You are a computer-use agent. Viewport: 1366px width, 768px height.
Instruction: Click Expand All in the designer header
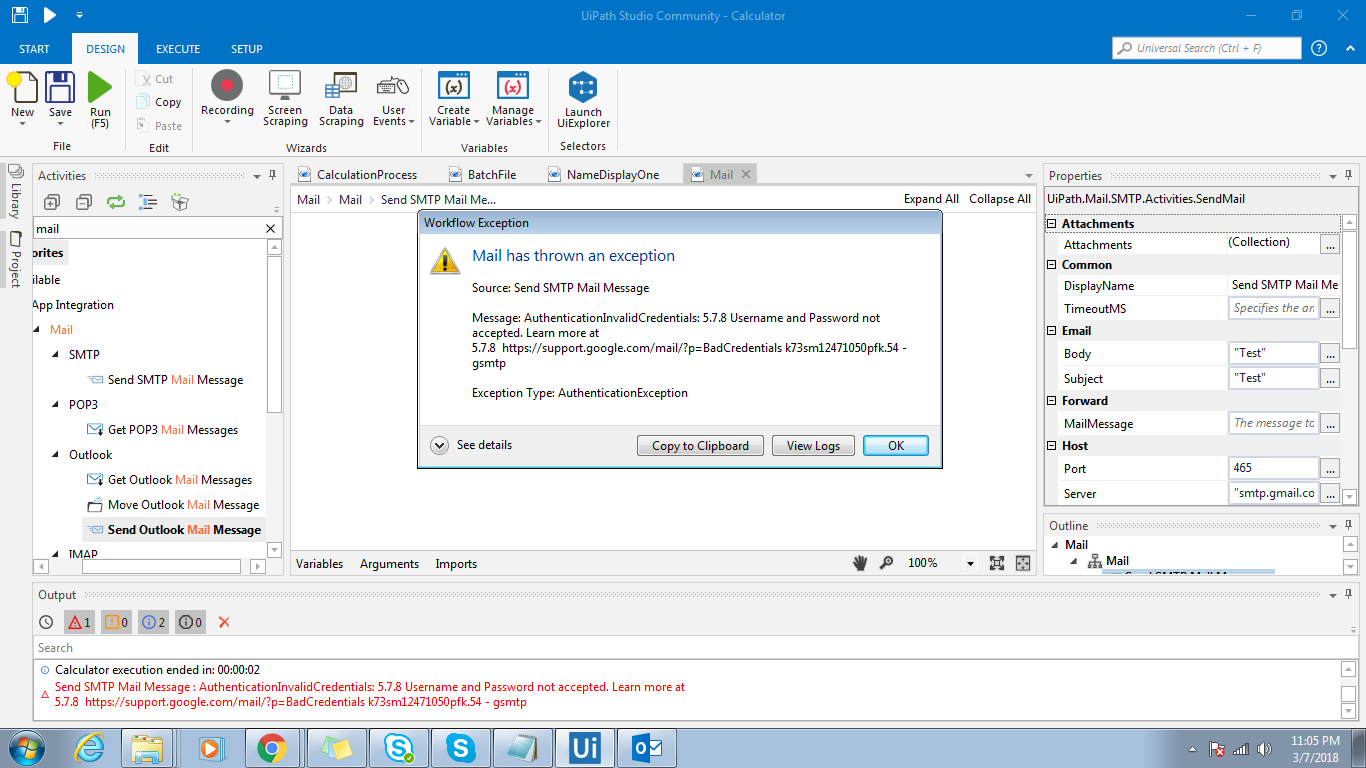coord(931,199)
